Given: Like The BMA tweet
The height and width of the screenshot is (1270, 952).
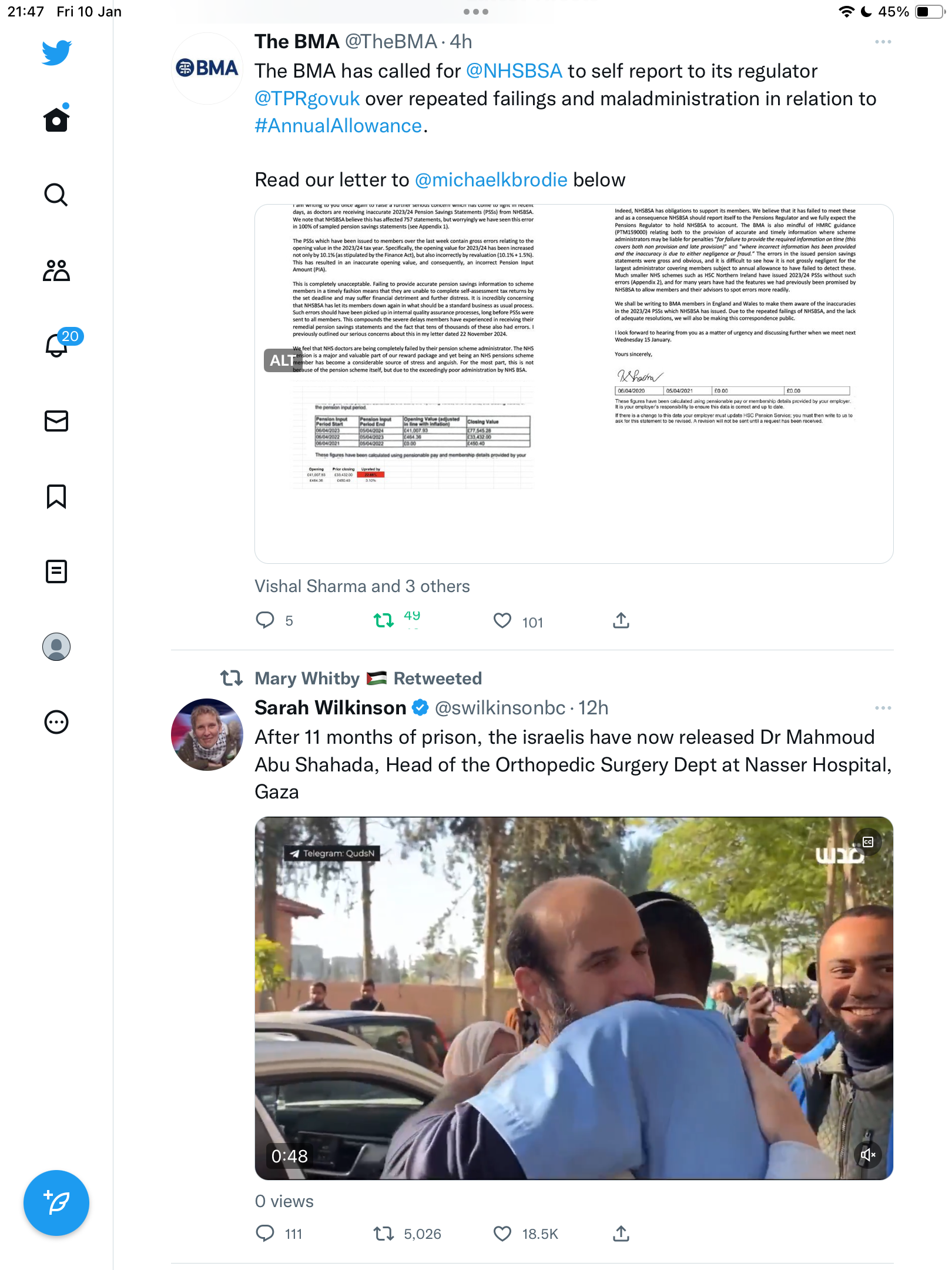Looking at the screenshot, I should pyautogui.click(x=502, y=621).
